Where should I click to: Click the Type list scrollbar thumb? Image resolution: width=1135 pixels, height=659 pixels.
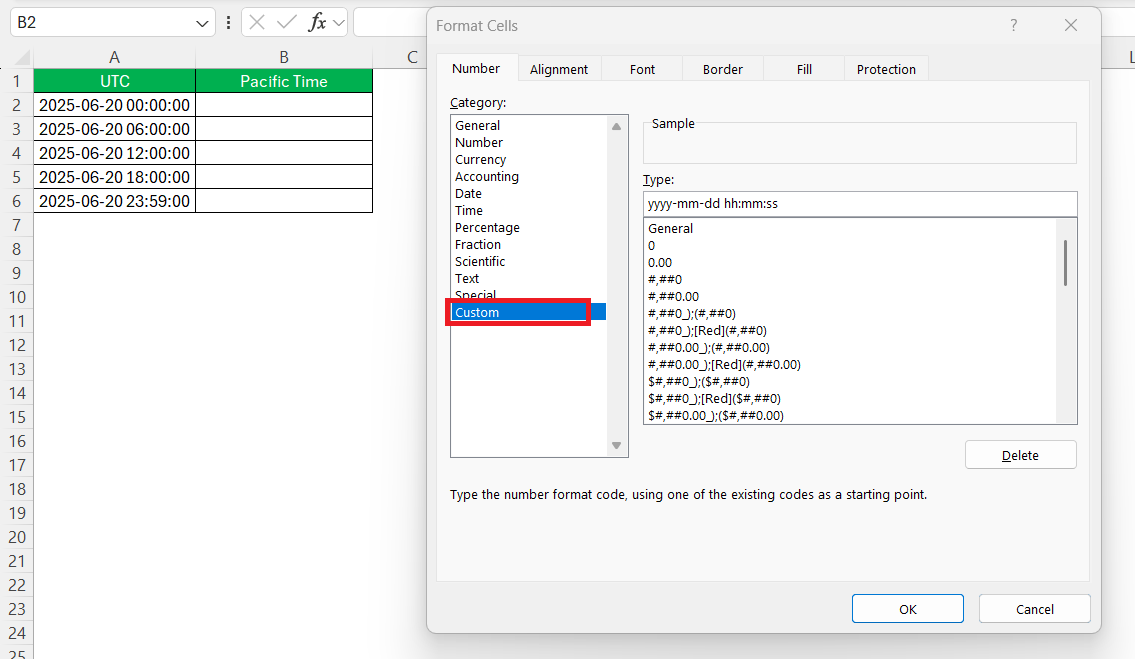[1066, 263]
